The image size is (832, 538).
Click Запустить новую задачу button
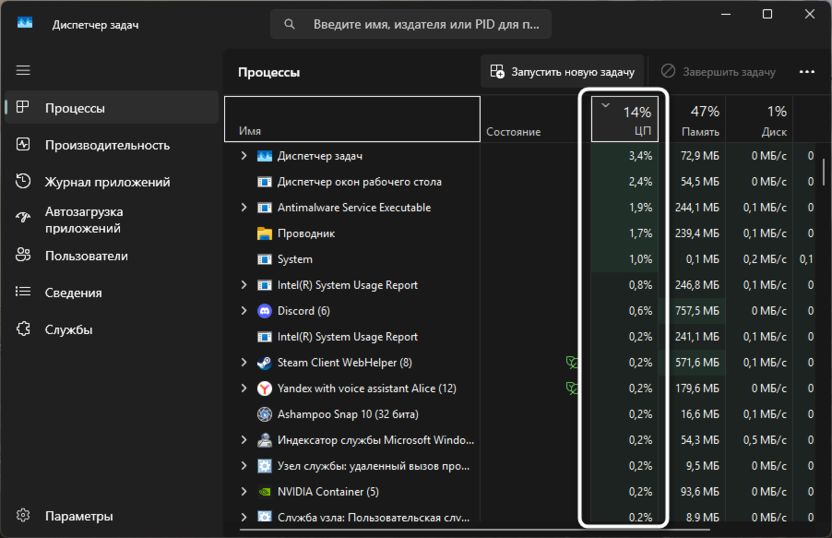click(x=563, y=72)
